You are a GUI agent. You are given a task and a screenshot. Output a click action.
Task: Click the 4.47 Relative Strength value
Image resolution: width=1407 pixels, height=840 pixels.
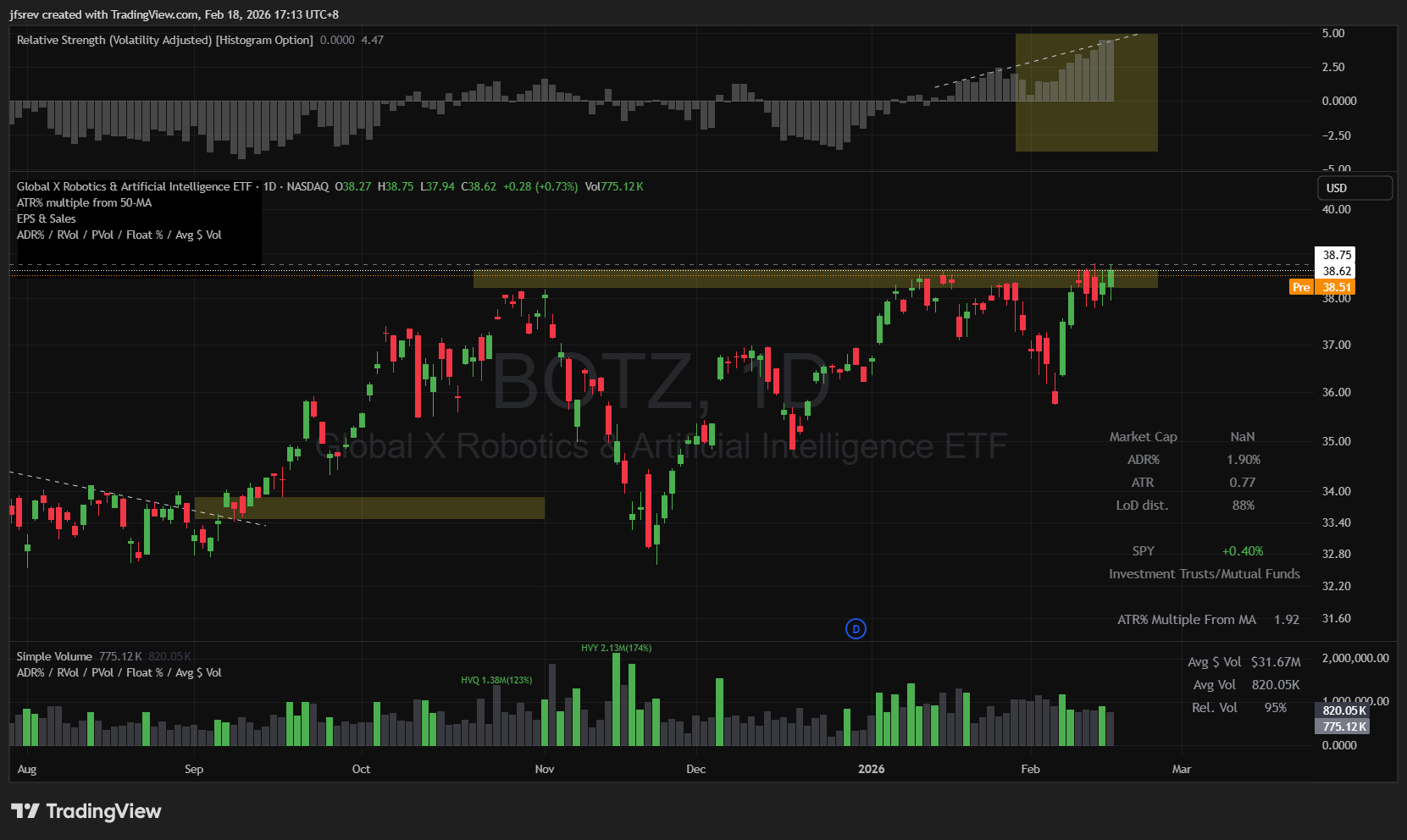coord(373,40)
